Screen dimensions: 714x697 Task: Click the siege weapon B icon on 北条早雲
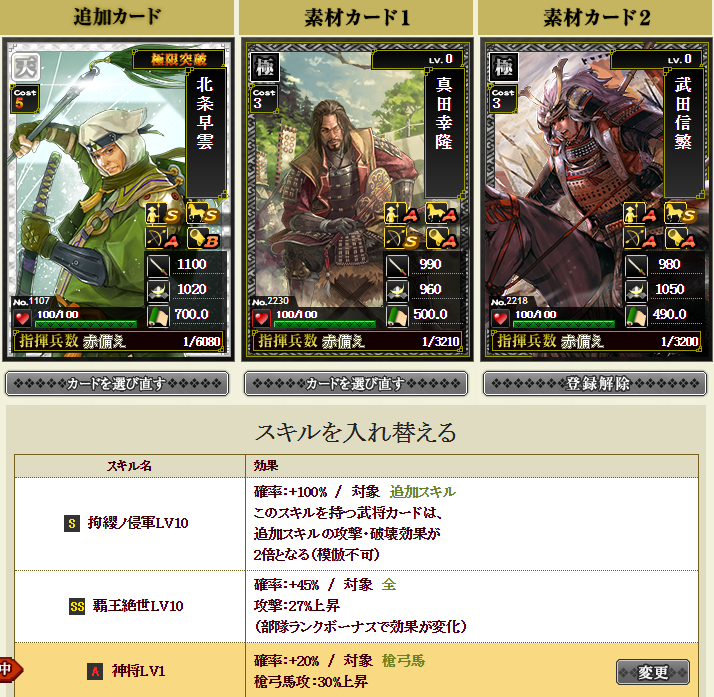click(203, 238)
